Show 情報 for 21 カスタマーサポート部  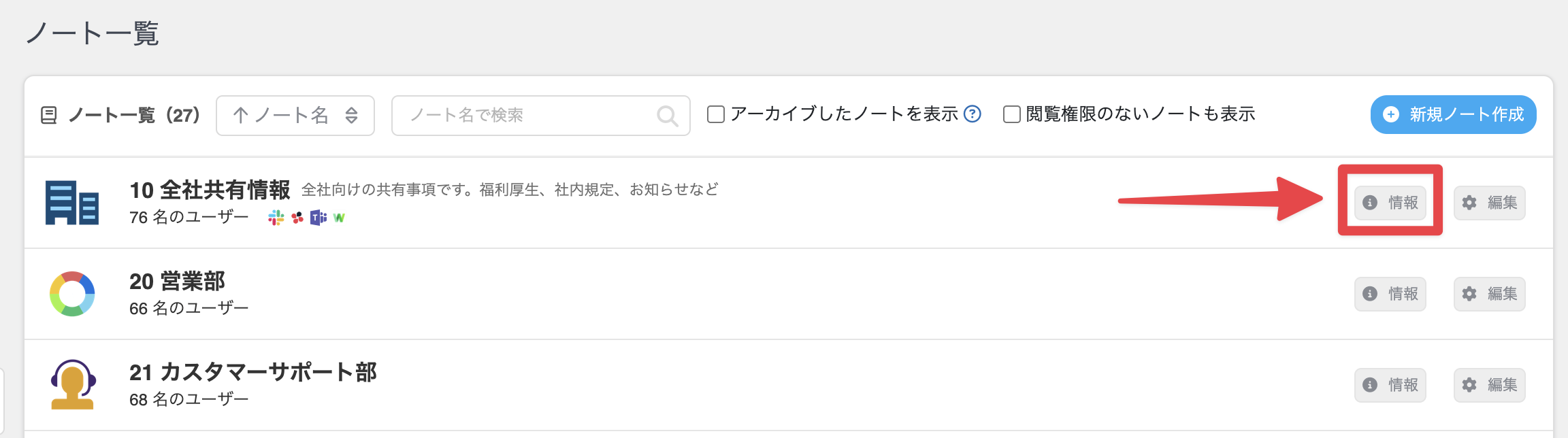click(x=1390, y=385)
